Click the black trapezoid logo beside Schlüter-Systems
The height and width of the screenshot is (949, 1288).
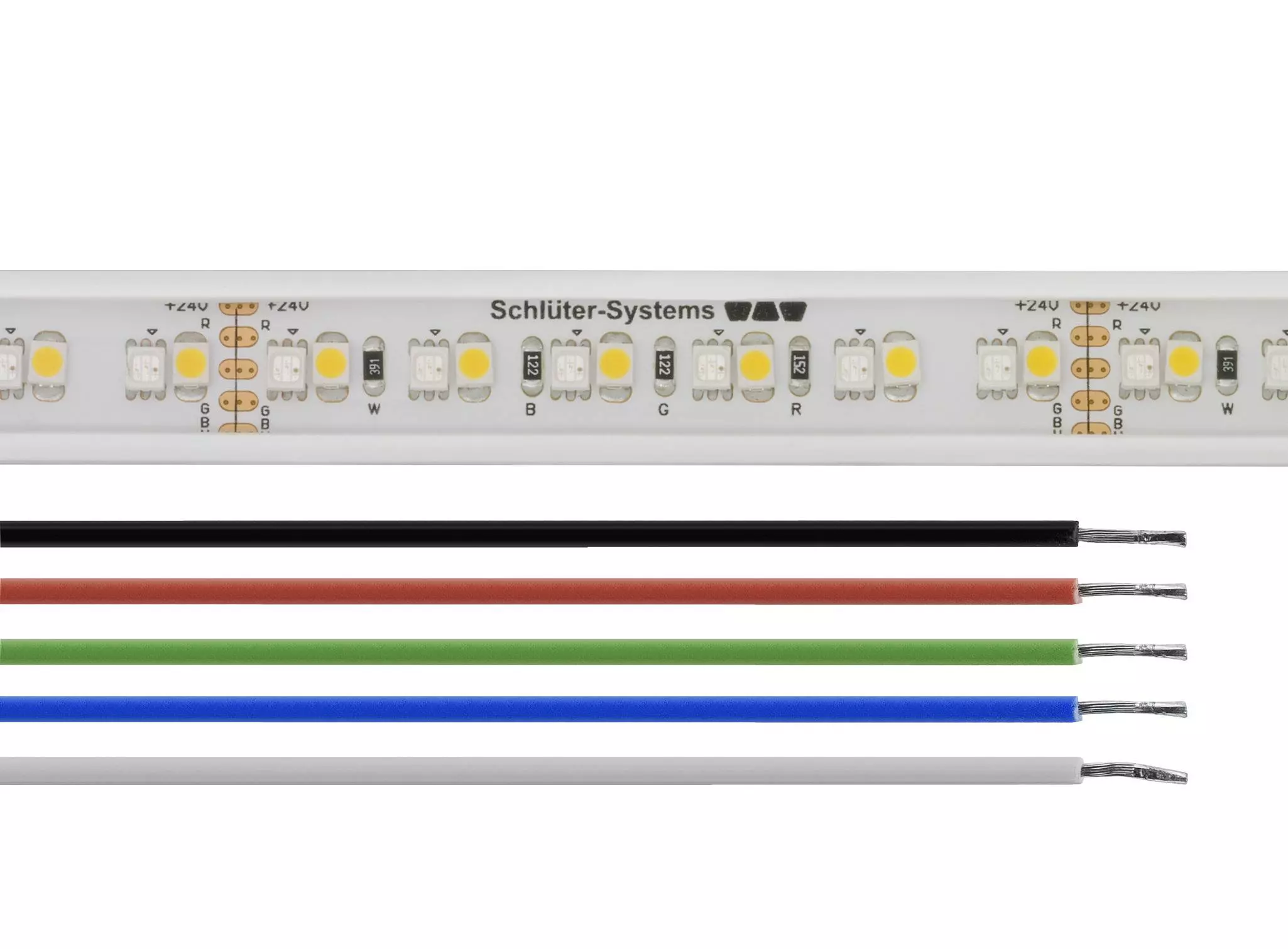[x=765, y=311]
